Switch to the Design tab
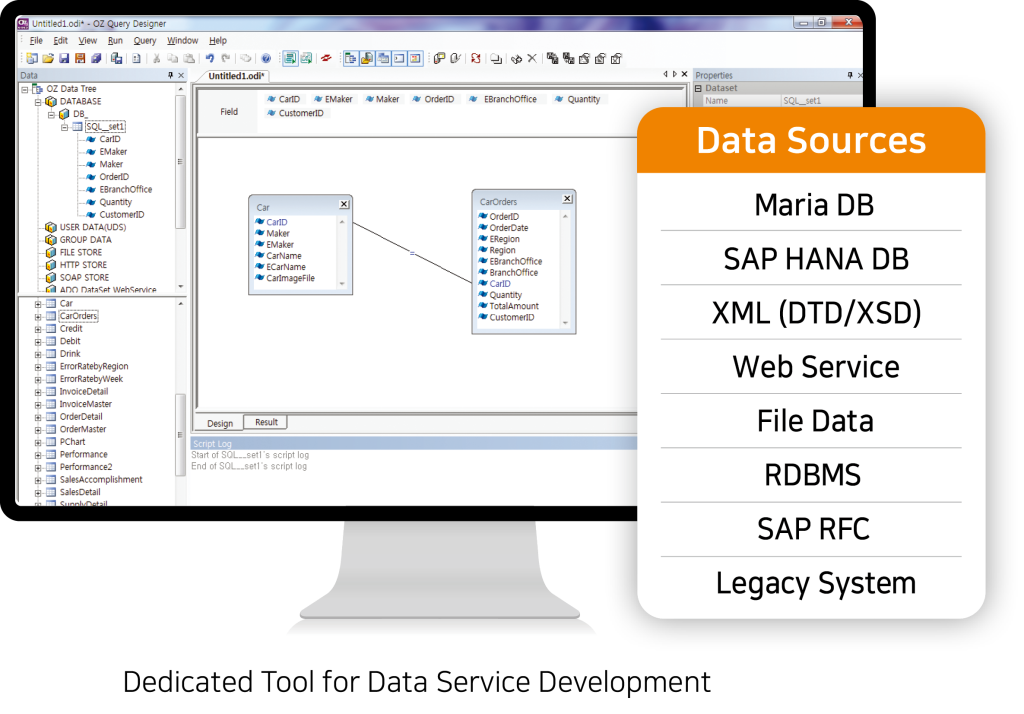Screen dimensions: 1024x714 click(x=220, y=423)
